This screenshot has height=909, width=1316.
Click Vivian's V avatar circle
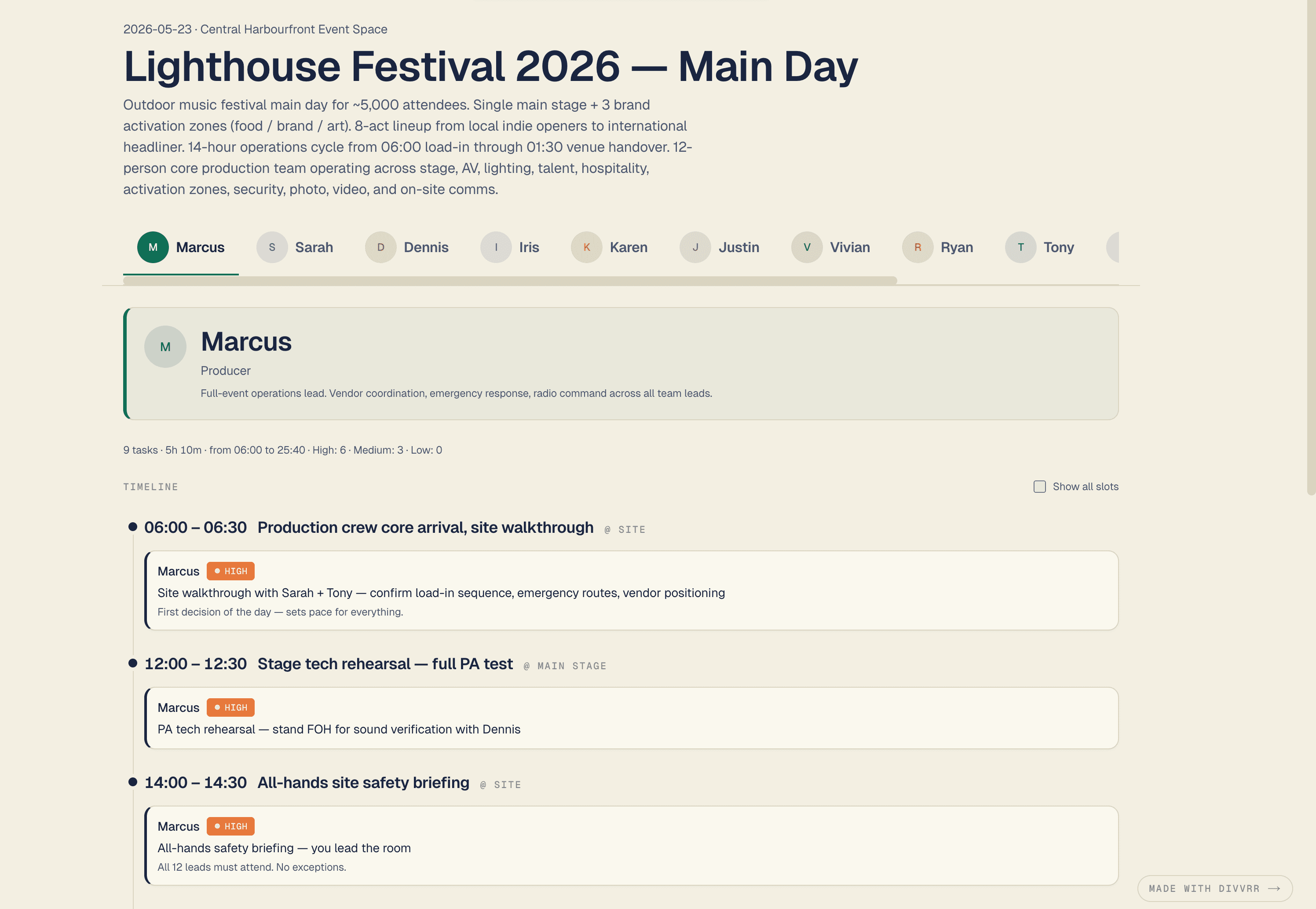tap(807, 247)
